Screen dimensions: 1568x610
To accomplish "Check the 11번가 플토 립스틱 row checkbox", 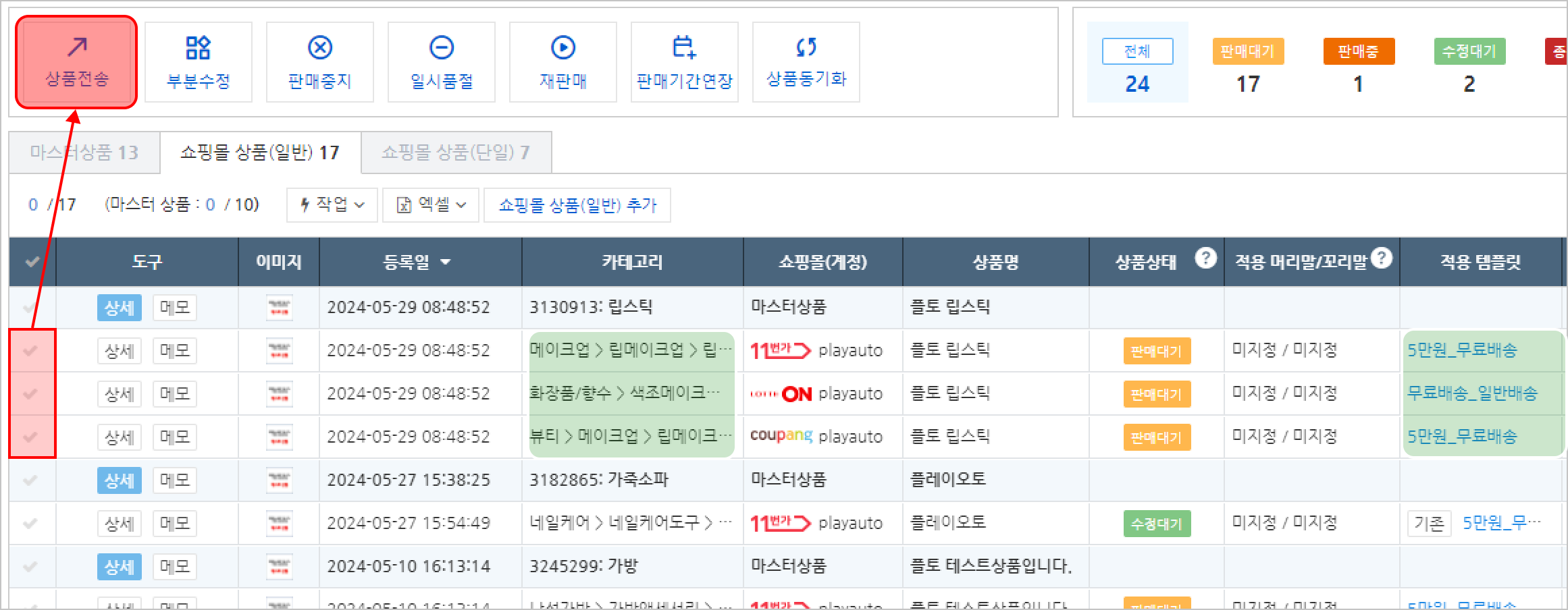I will pos(30,350).
